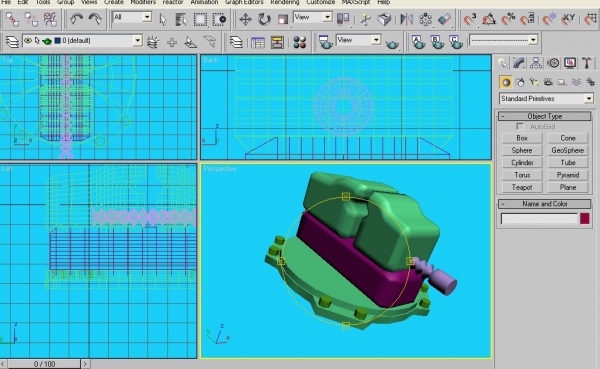The height and width of the screenshot is (369, 600).
Task: Toggle Restrict to XY plane button
Action: point(568,19)
